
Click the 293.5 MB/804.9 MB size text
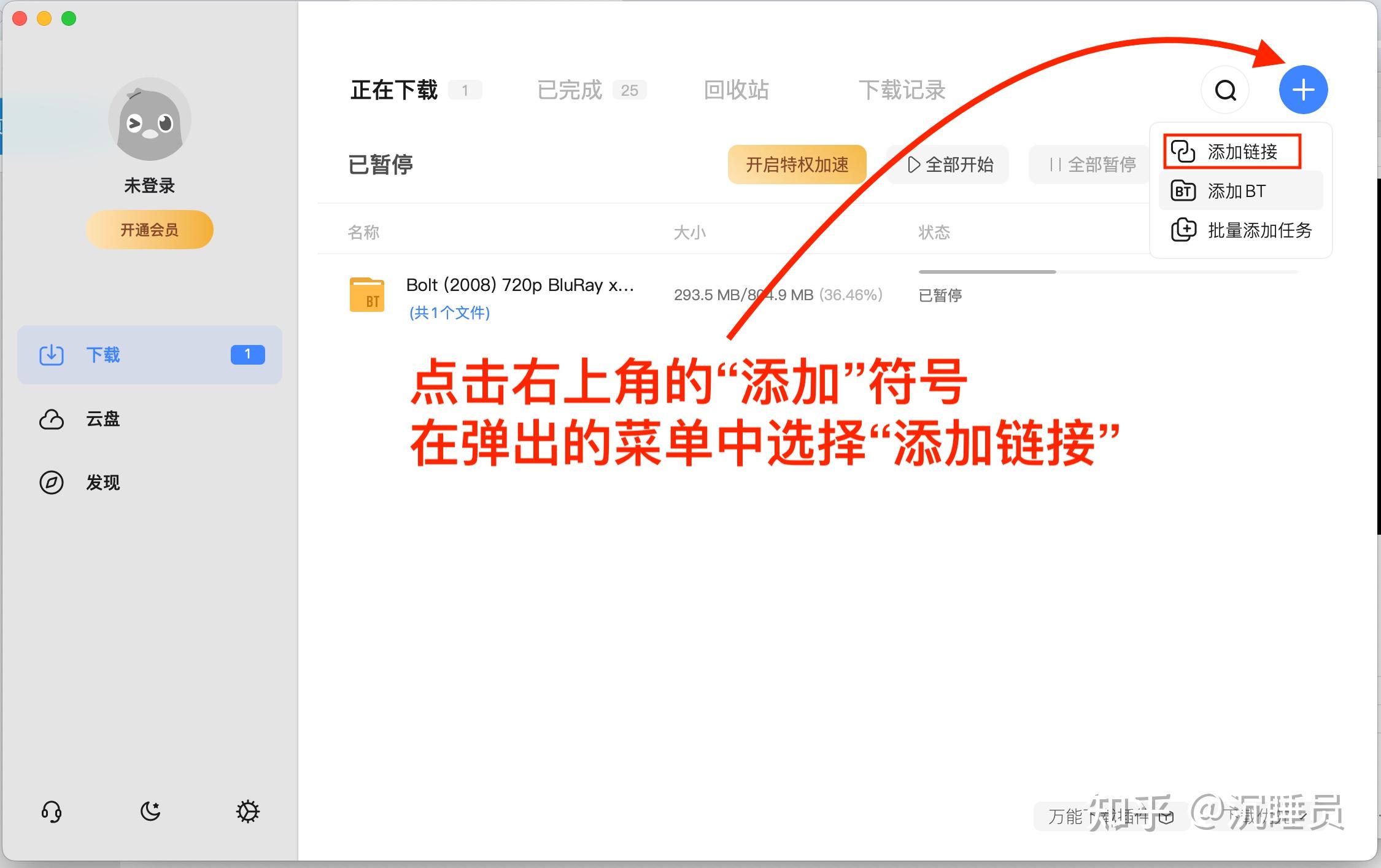[x=744, y=295]
